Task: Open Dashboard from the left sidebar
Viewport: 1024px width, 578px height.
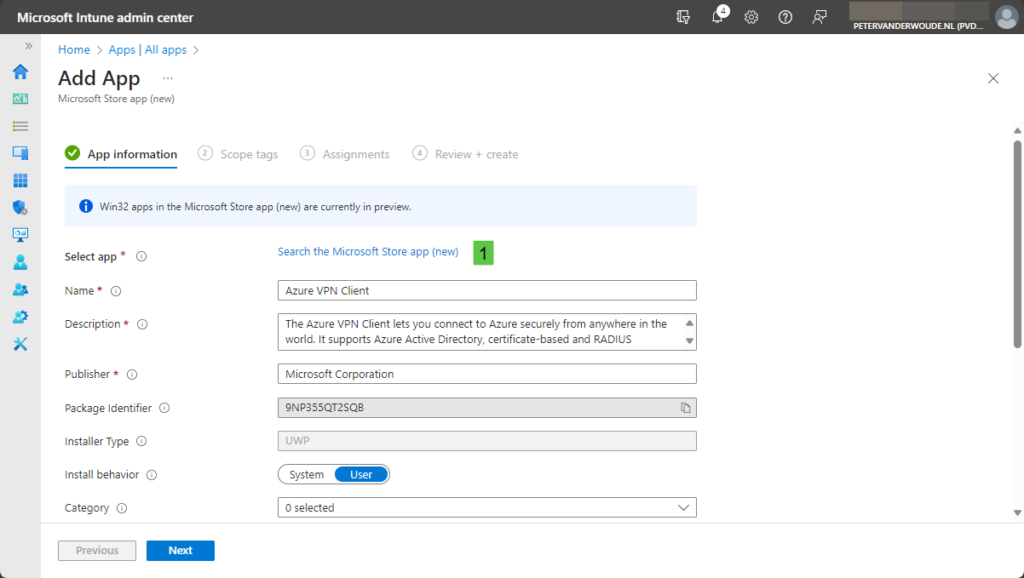Action: (20, 99)
